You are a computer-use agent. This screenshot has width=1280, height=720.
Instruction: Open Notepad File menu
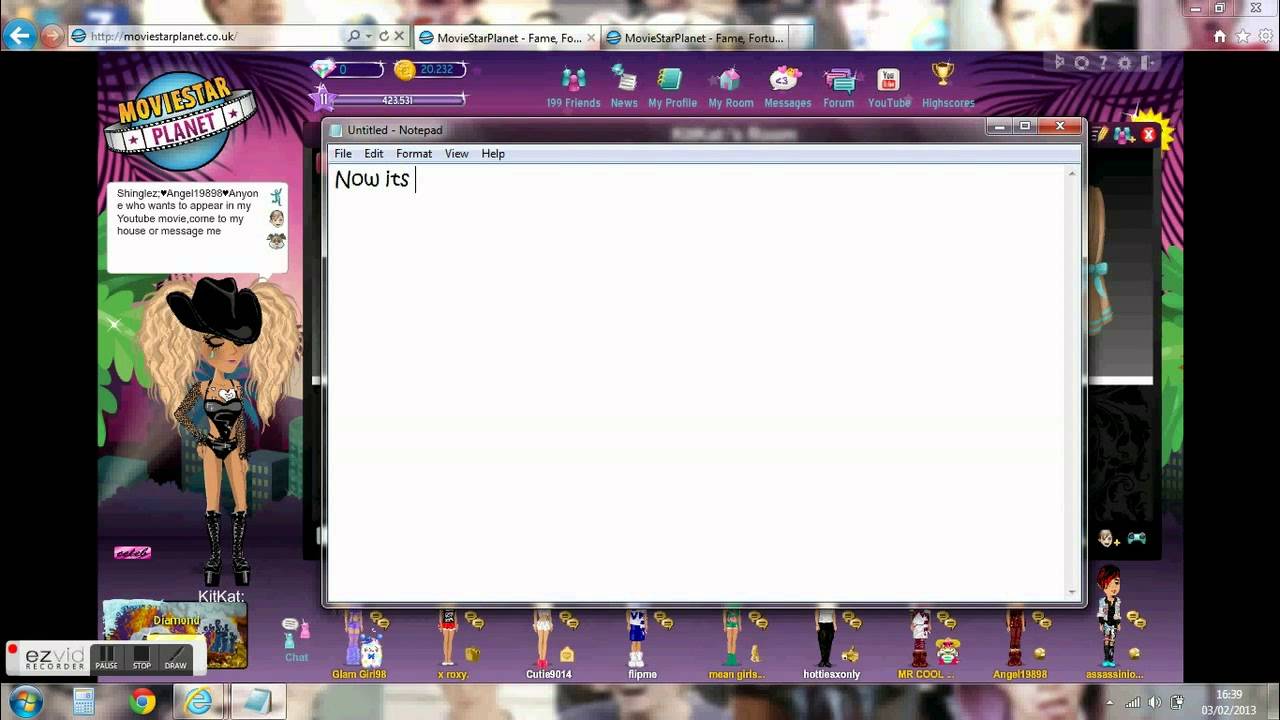point(343,154)
